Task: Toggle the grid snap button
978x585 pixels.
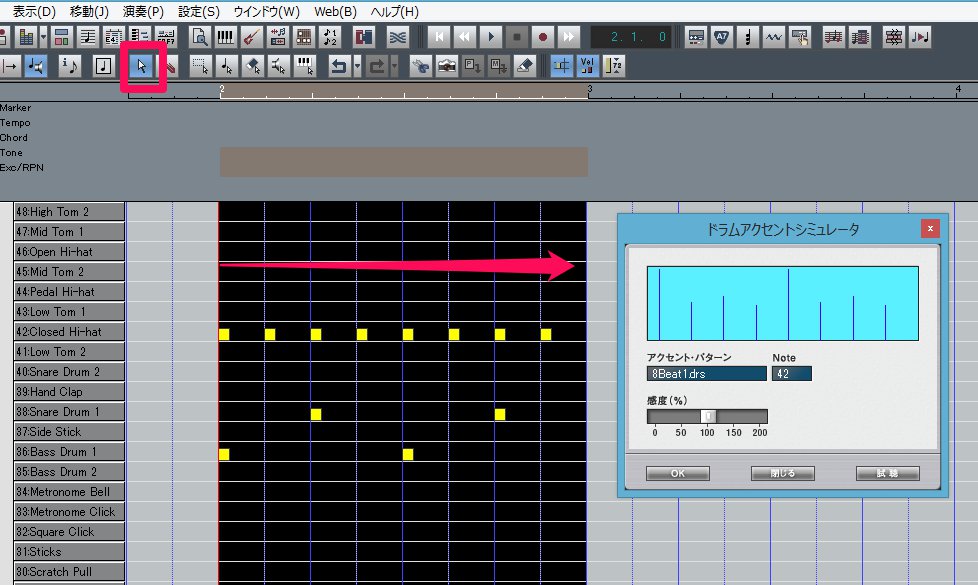Action: coord(562,66)
